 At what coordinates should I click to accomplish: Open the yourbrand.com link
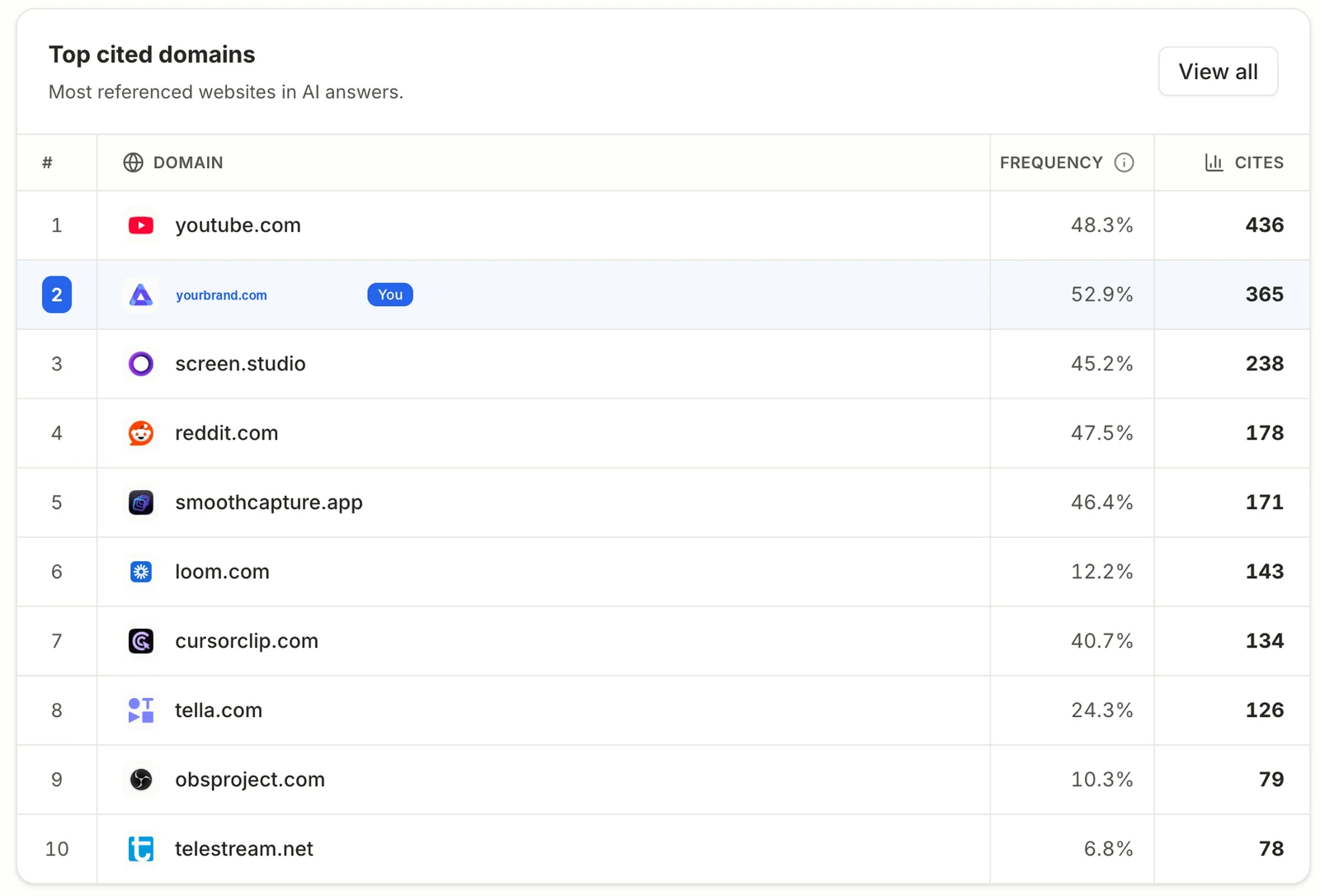click(x=221, y=295)
